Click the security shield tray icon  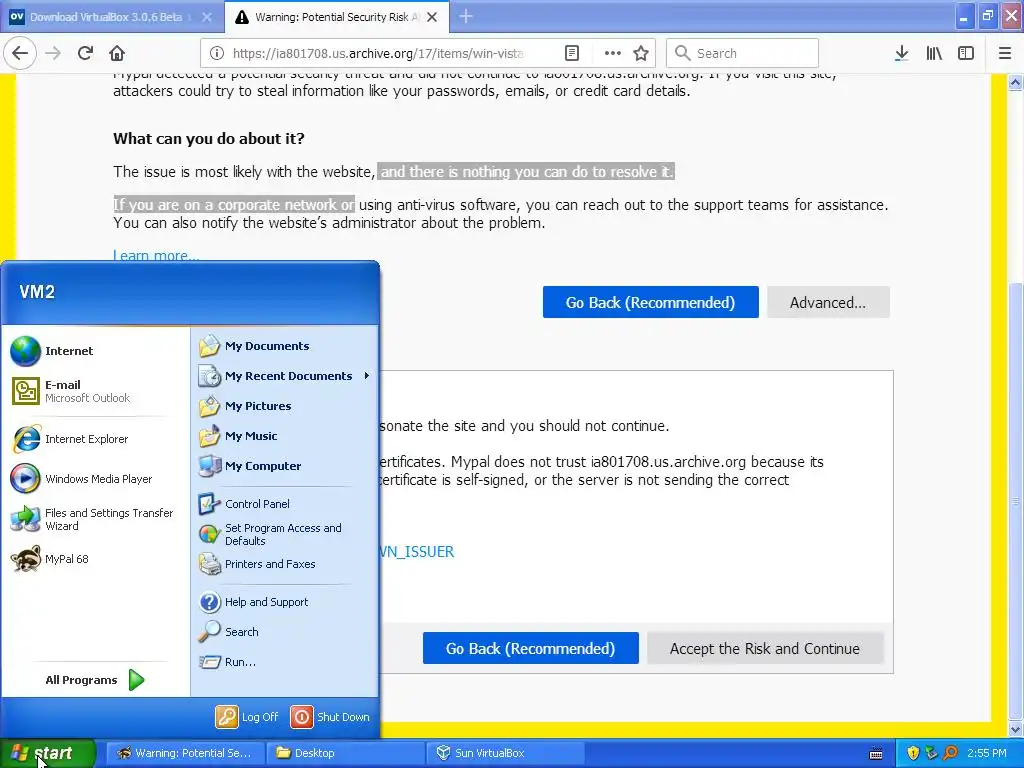(913, 753)
